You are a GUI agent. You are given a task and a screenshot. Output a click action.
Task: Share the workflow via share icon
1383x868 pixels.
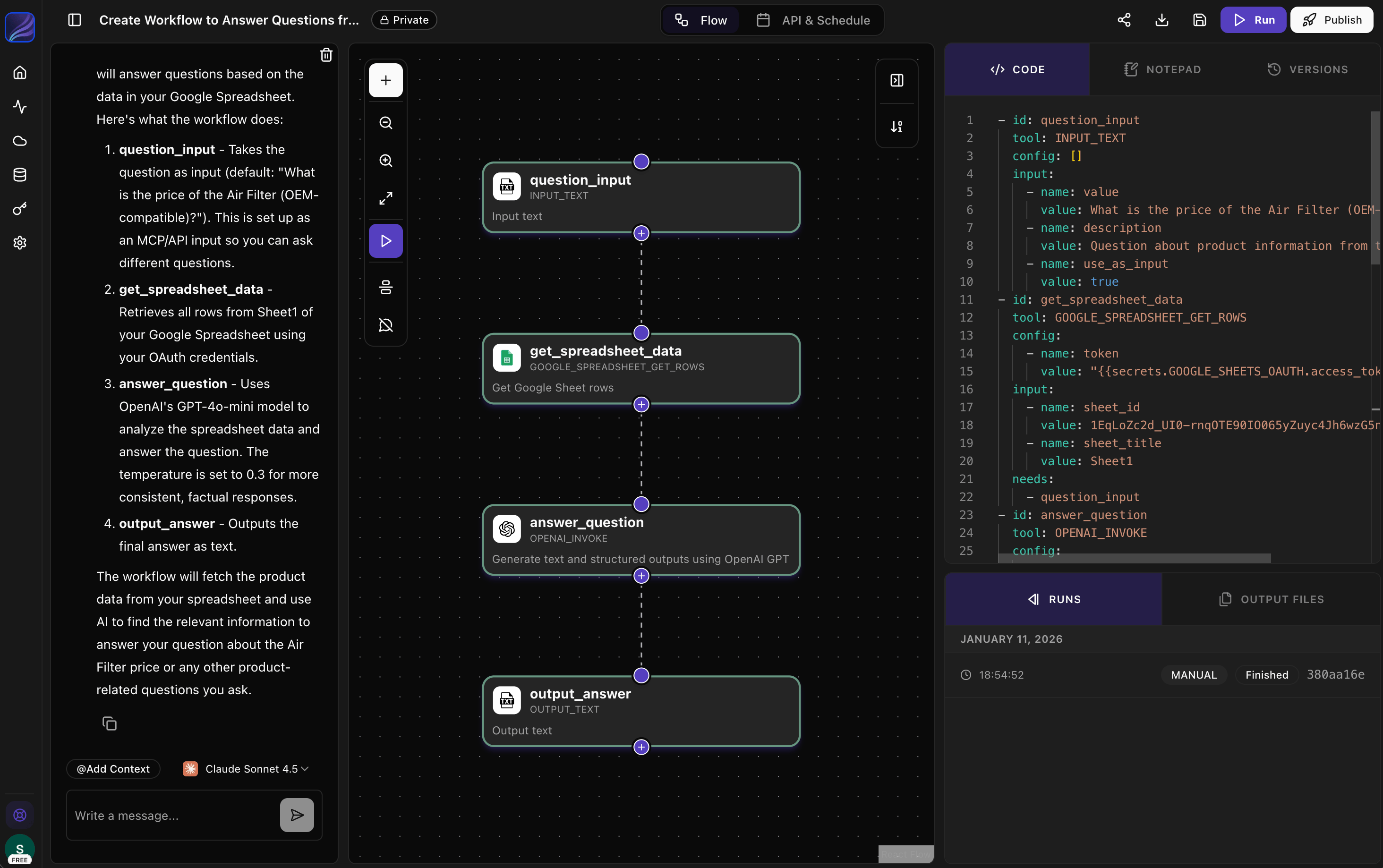tap(1124, 20)
